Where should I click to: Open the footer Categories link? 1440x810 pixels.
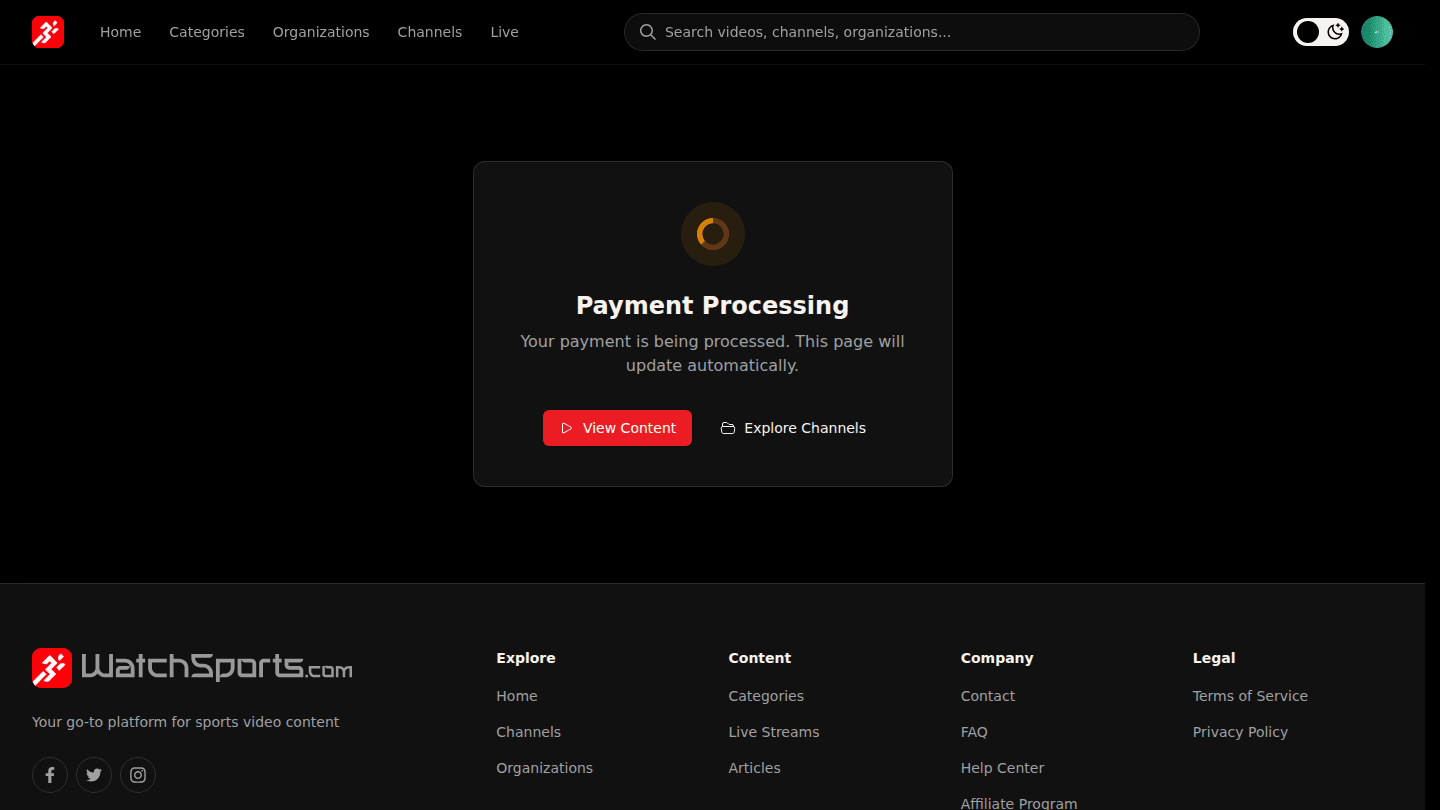pyautogui.click(x=766, y=696)
